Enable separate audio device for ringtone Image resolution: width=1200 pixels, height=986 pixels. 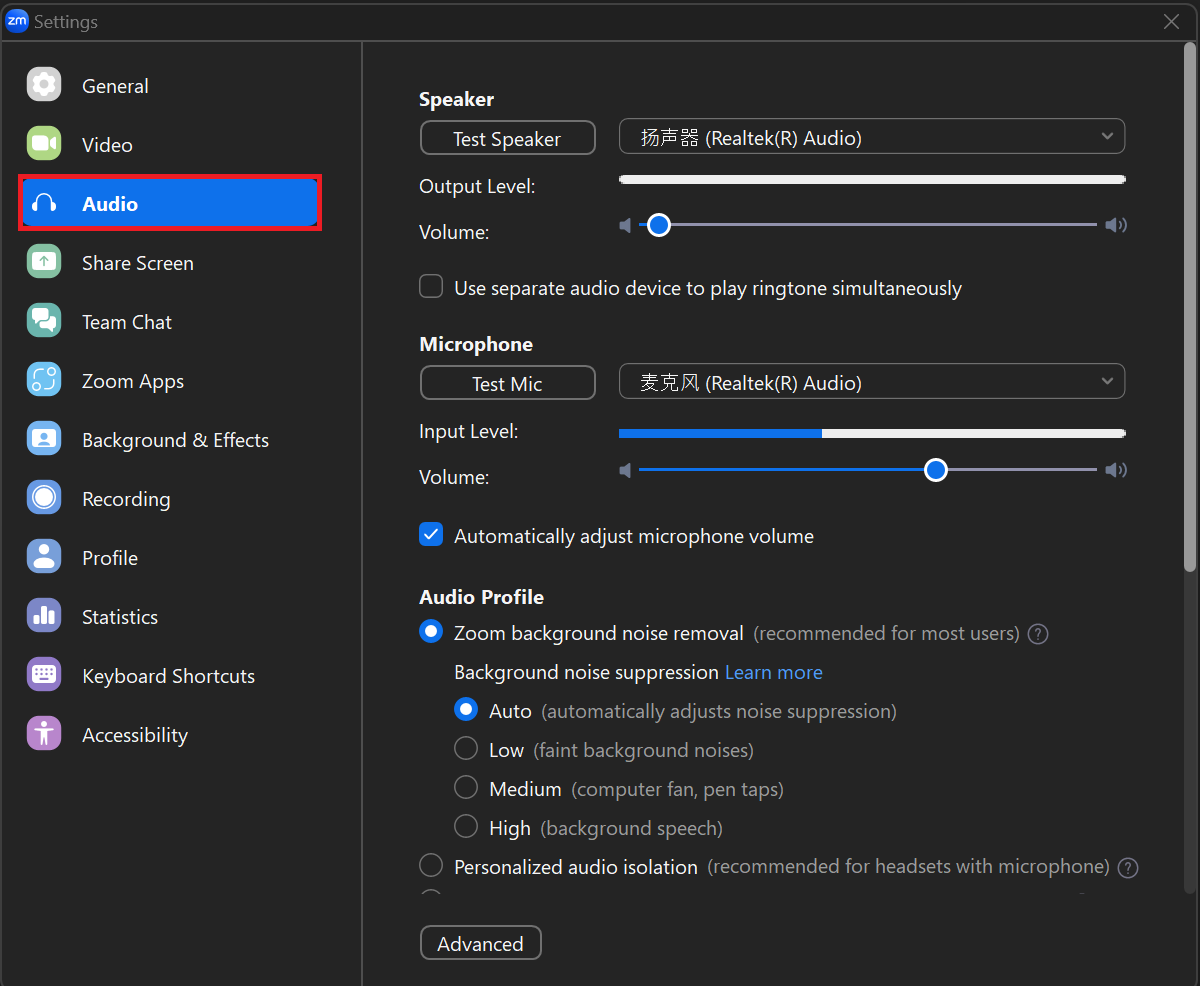(x=431, y=287)
